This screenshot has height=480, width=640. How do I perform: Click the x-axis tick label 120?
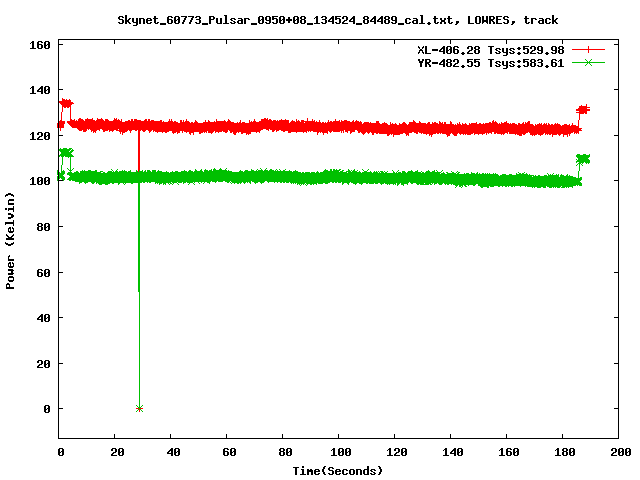coord(397,452)
